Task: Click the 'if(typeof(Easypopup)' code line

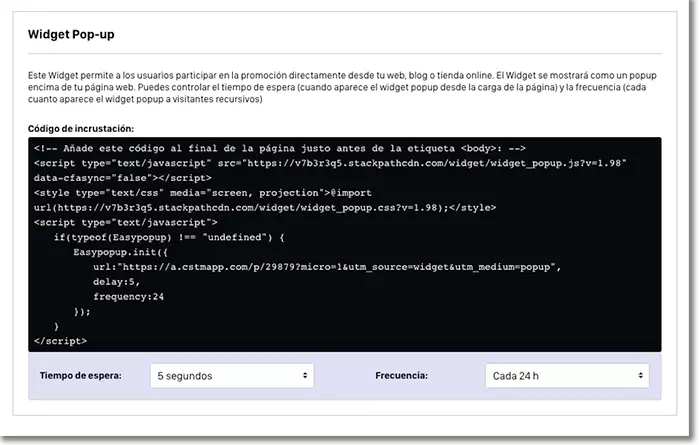Action: coord(169,237)
